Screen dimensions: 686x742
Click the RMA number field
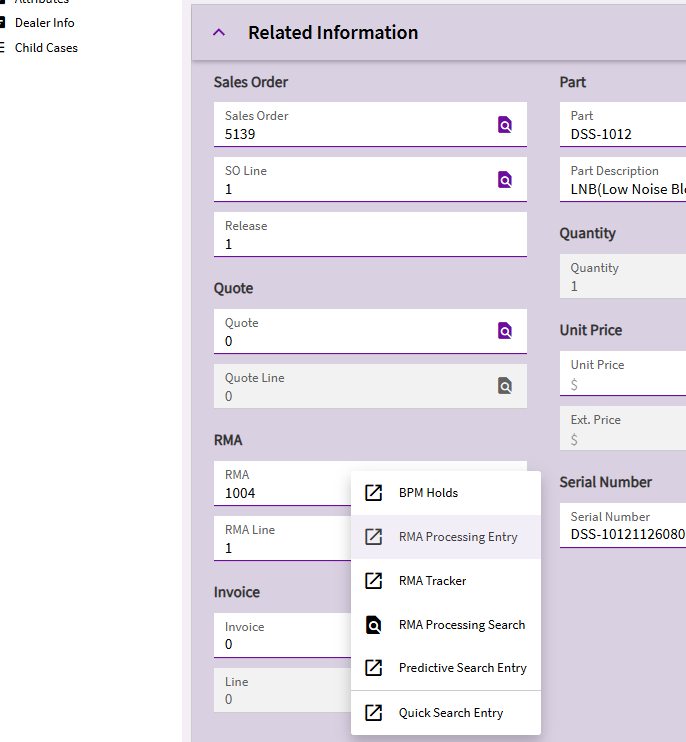tap(280, 492)
